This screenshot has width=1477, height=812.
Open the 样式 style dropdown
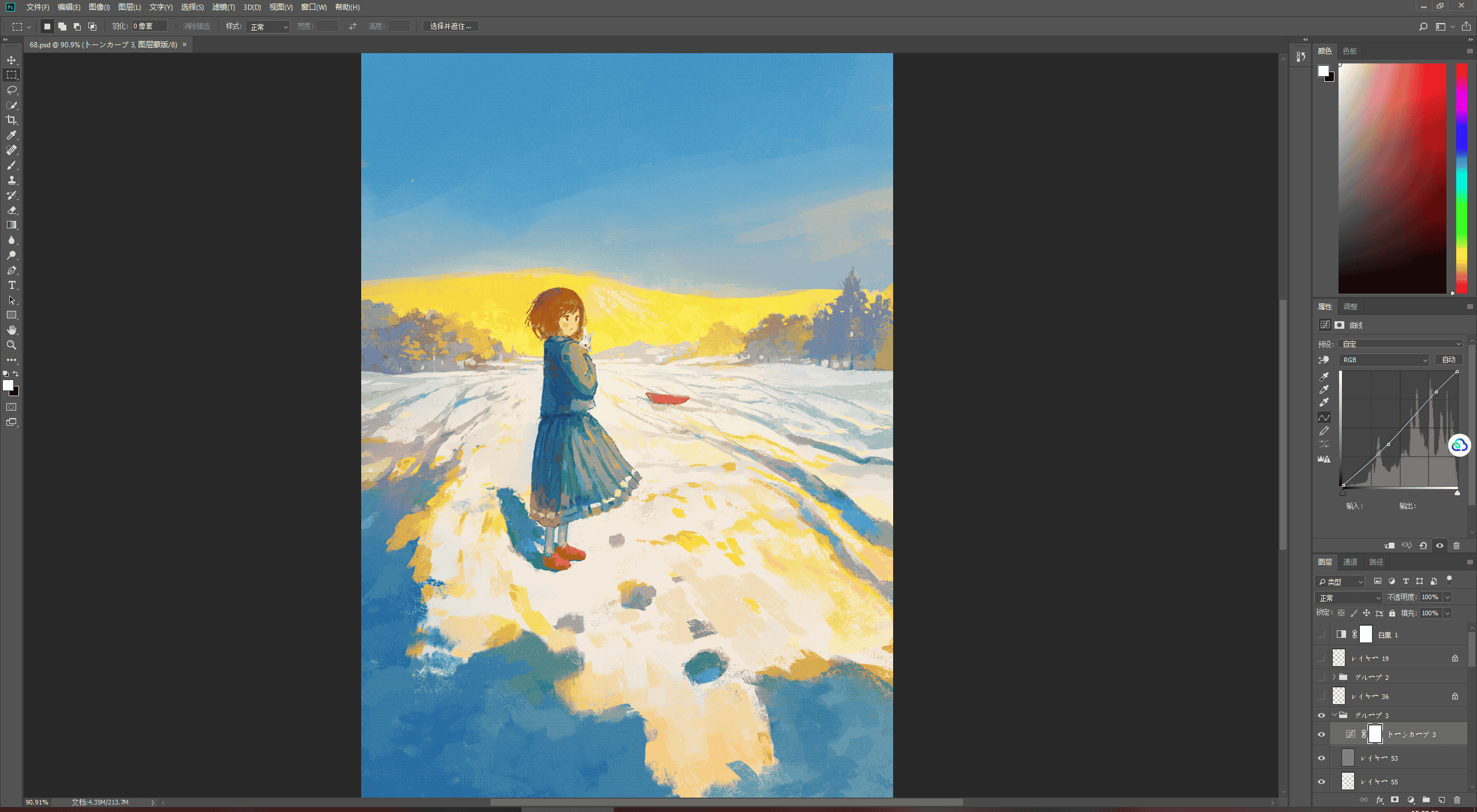(268, 27)
